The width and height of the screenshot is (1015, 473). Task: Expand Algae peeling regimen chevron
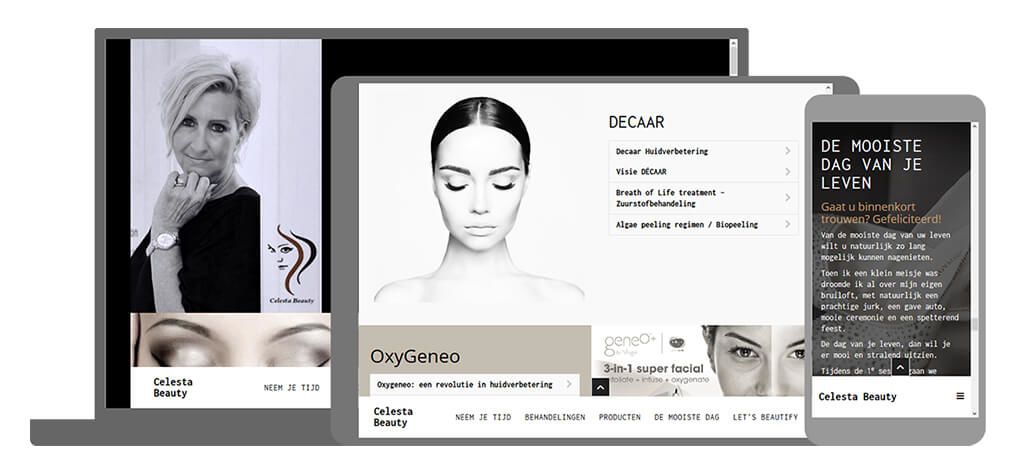[x=788, y=224]
